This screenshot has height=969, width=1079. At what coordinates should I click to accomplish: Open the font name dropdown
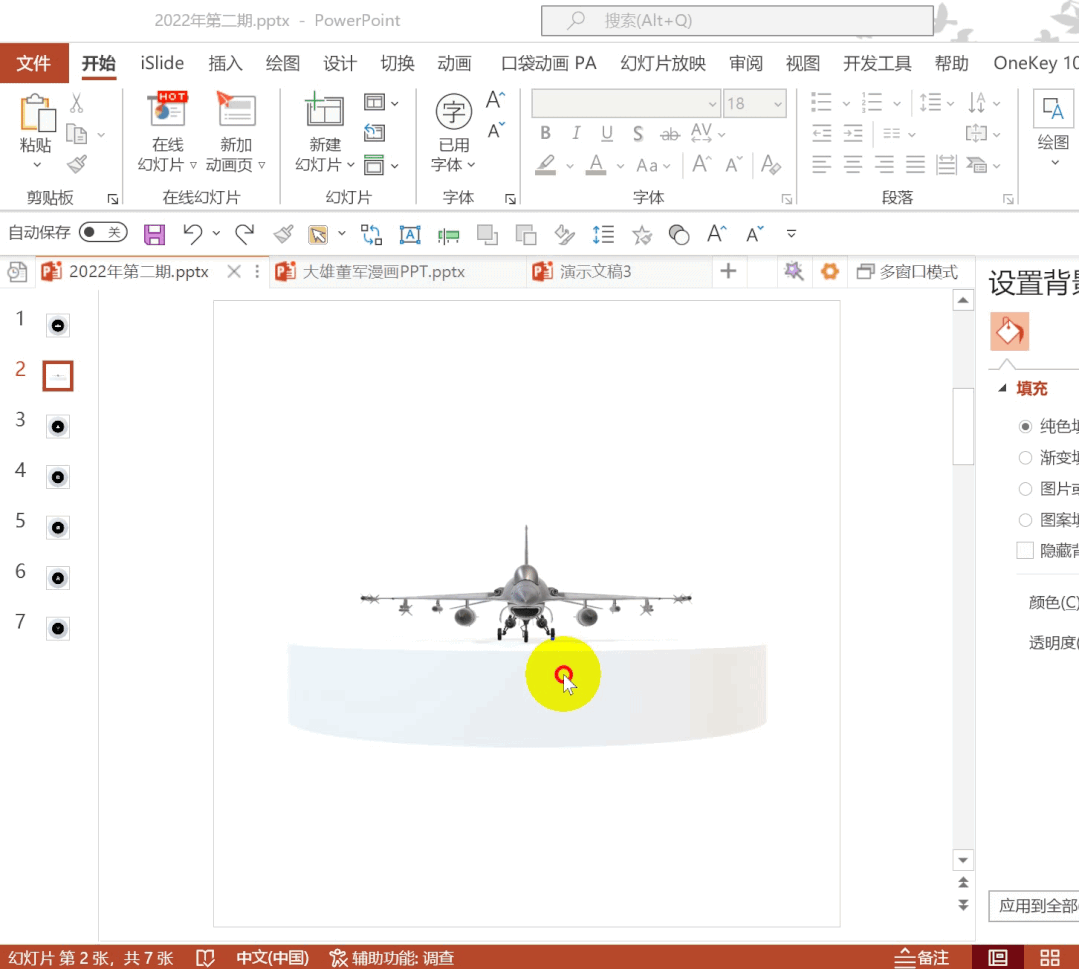[x=712, y=104]
